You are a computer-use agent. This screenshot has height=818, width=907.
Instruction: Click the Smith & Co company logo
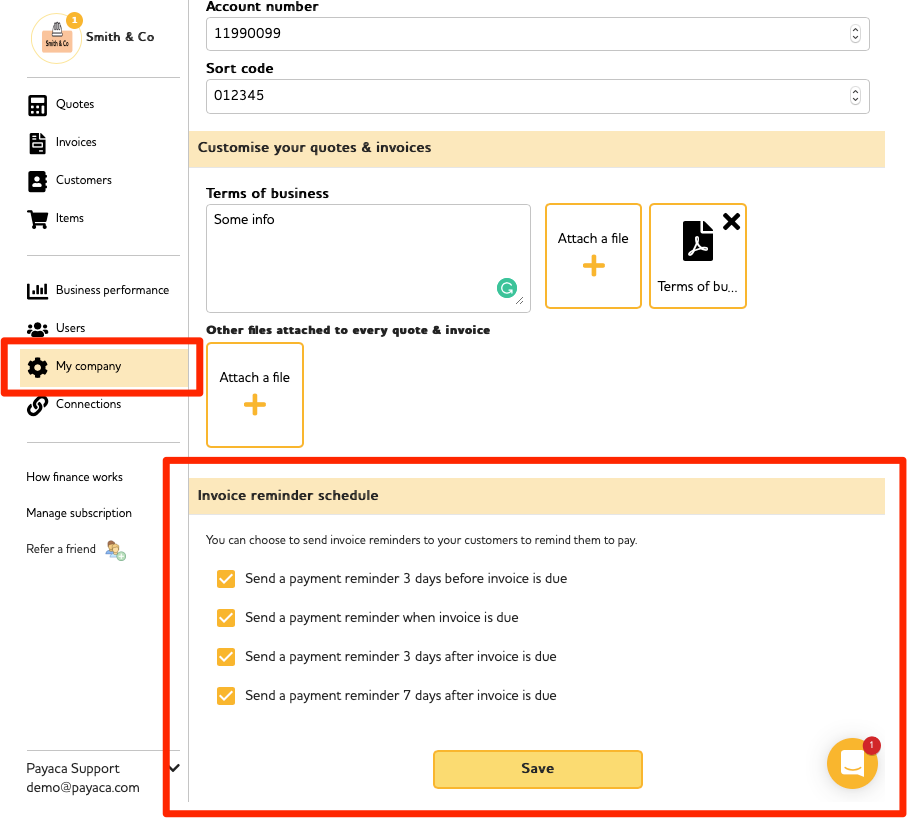(x=56, y=39)
